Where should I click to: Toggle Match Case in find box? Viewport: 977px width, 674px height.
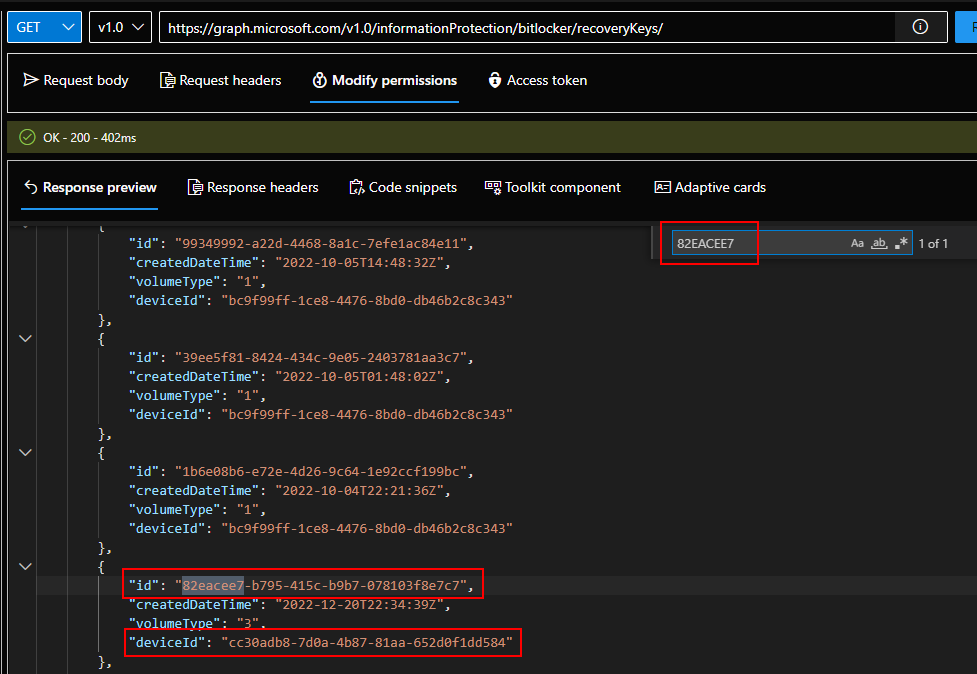(x=857, y=243)
